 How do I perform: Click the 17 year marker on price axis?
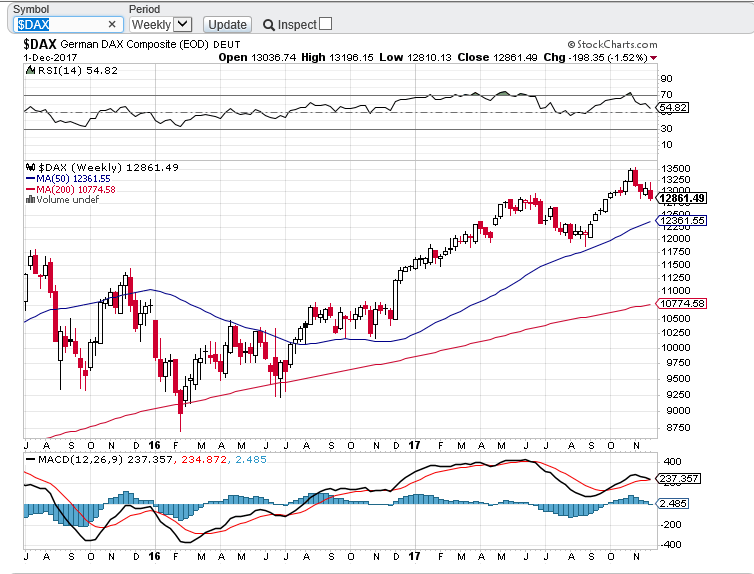click(414, 445)
